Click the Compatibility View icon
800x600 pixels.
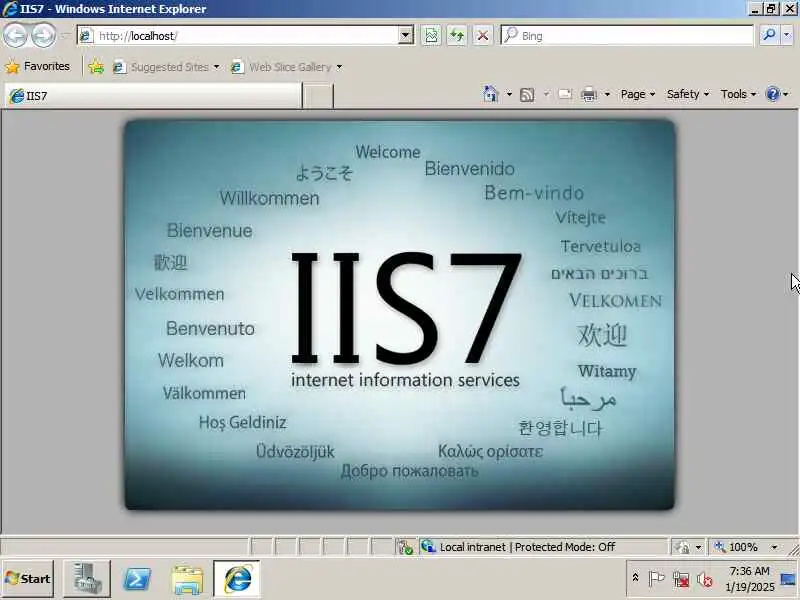point(431,36)
